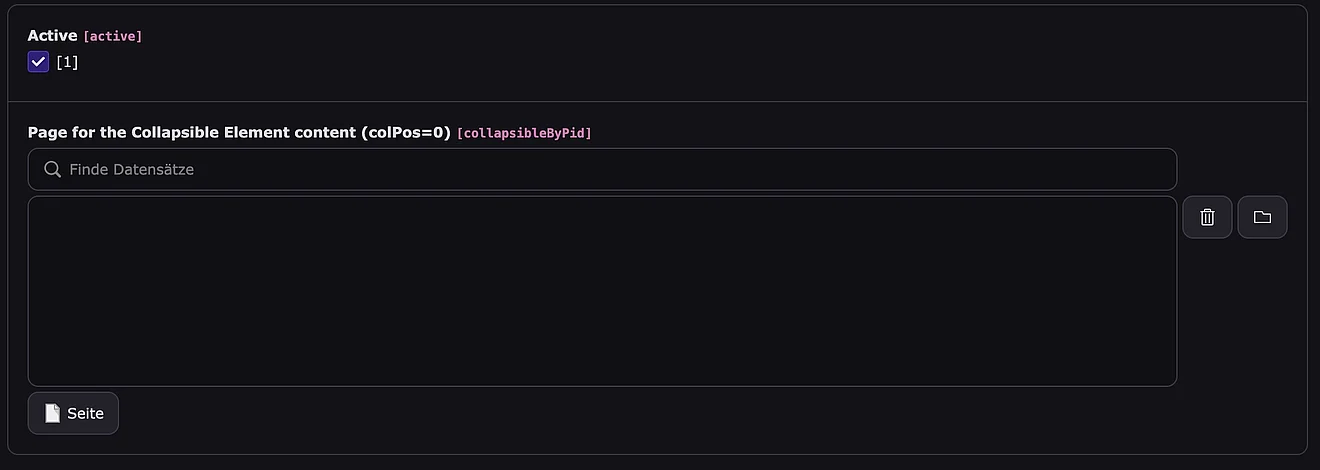Click the 'Seite' button text
This screenshot has width=1320, height=470.
pos(86,413)
